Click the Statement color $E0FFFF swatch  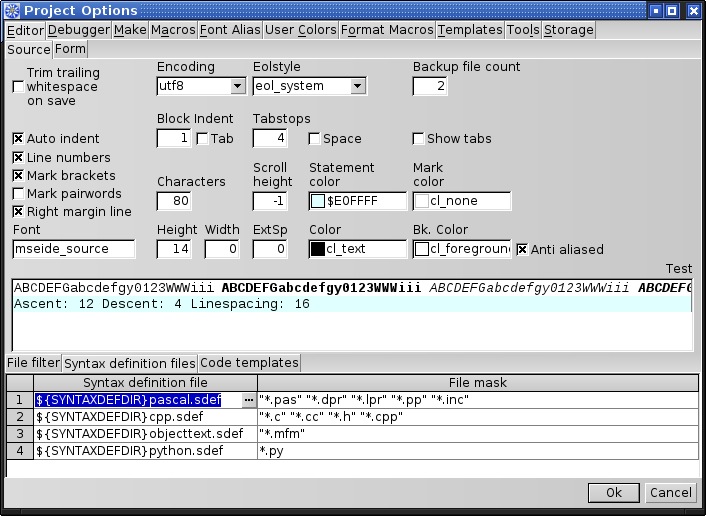318,202
